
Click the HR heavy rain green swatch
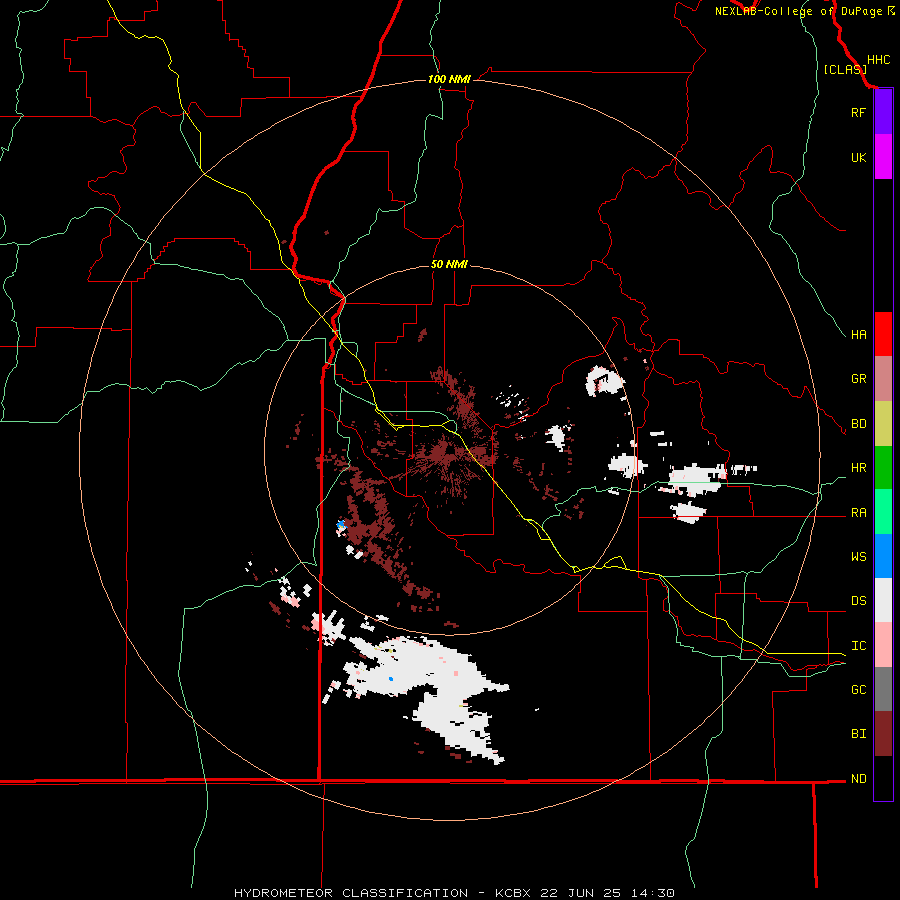[x=883, y=468]
